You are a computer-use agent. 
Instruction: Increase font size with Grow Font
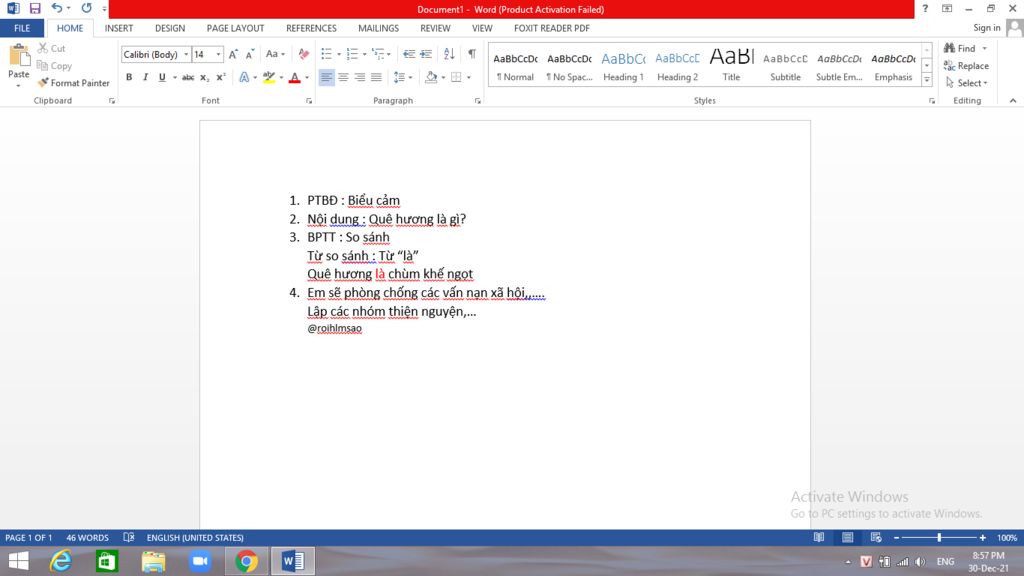[233, 54]
